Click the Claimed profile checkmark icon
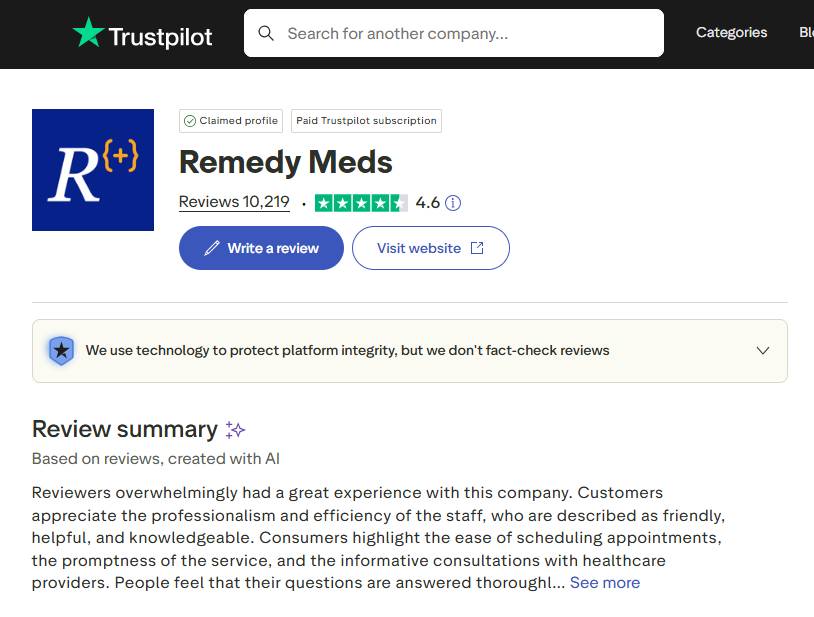Image resolution: width=814 pixels, height=617 pixels. [x=189, y=121]
